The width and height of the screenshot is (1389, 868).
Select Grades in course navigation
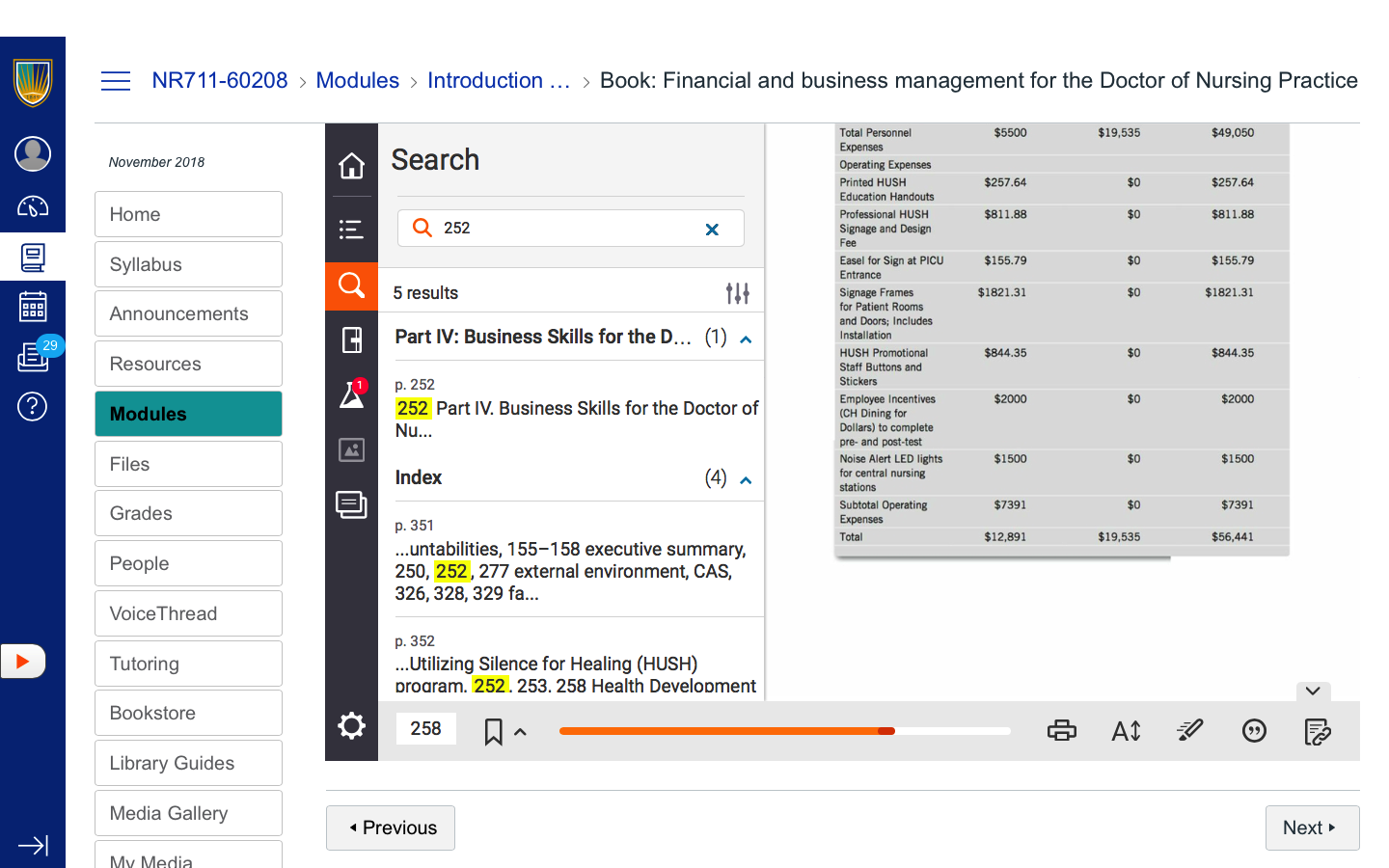[x=188, y=513]
